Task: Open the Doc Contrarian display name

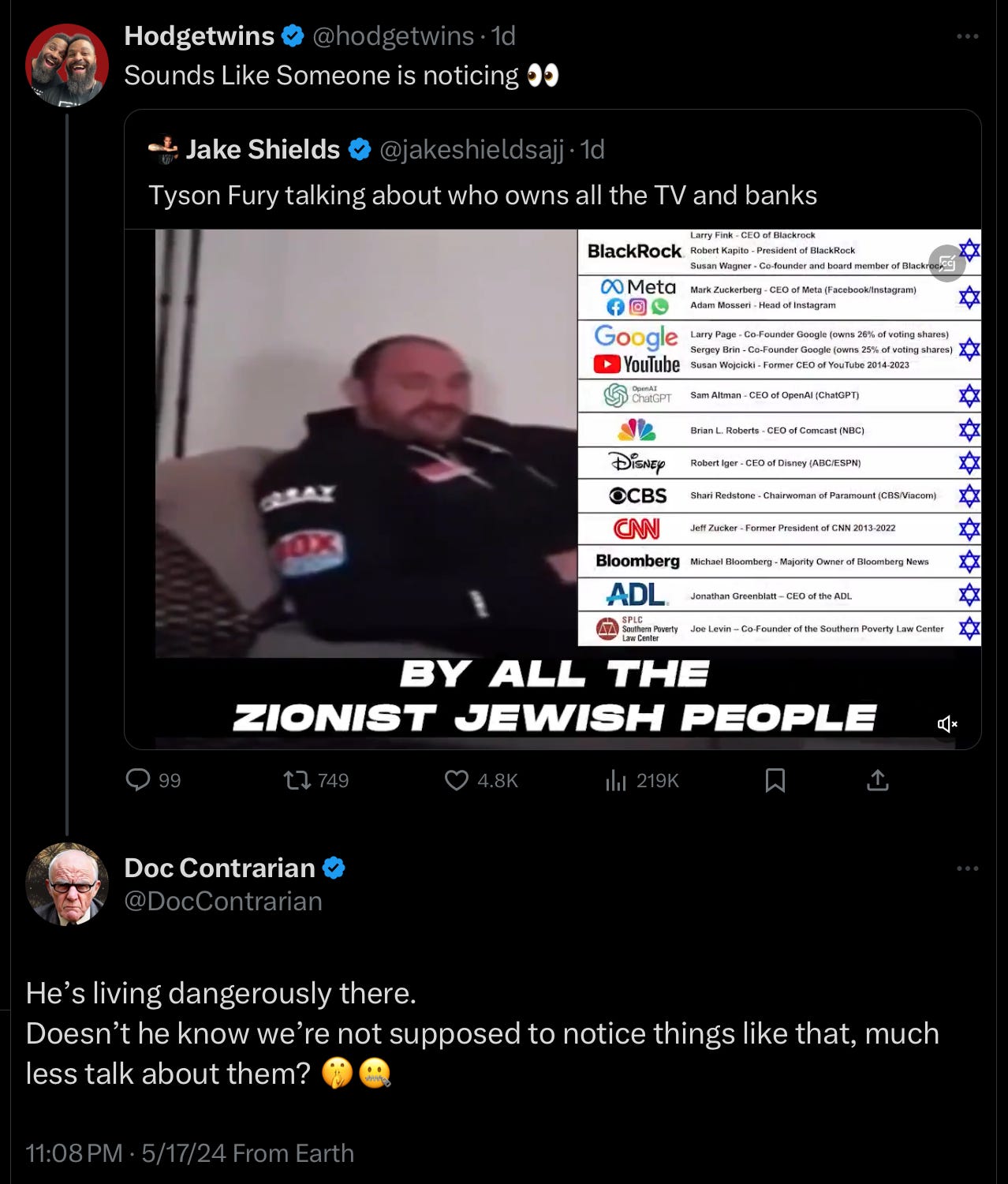Action: click(x=219, y=868)
